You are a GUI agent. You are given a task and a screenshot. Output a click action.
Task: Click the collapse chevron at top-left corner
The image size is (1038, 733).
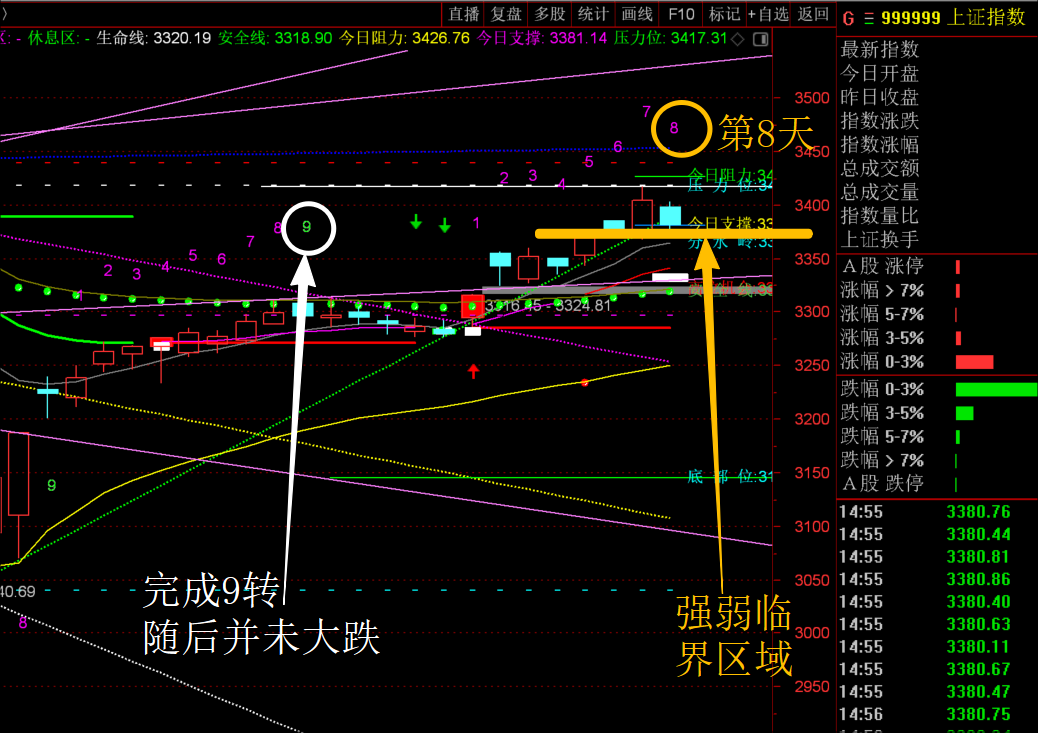4,14
